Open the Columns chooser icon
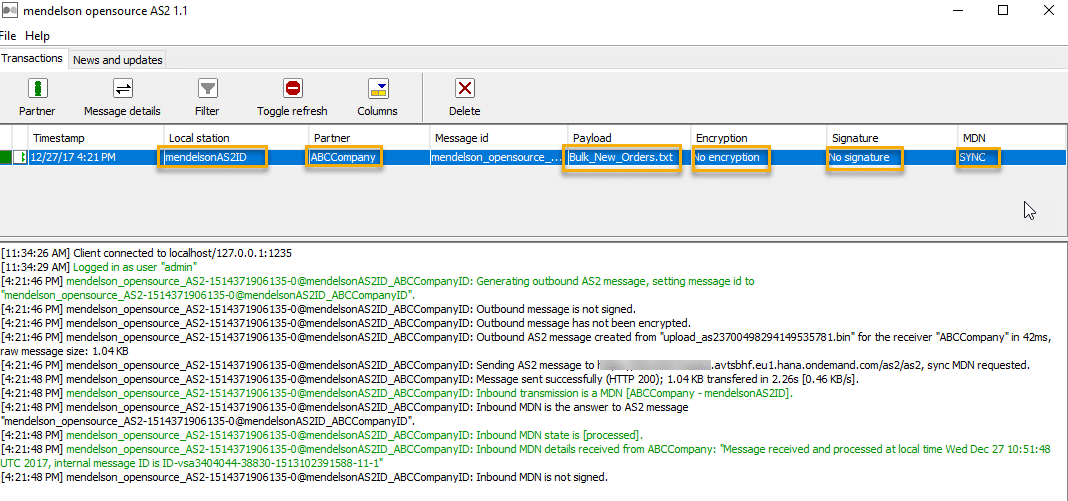The height and width of the screenshot is (501, 1068). pyautogui.click(x=377, y=89)
